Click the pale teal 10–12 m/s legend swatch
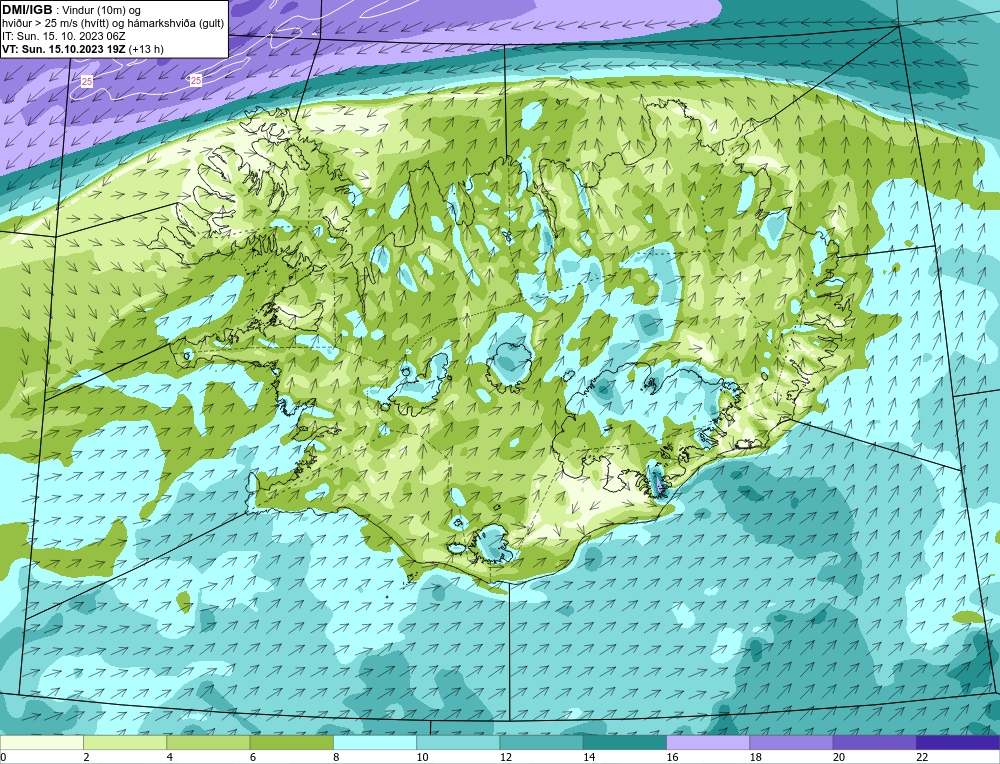Viewport: 1000px width, 764px height. pyautogui.click(x=458, y=743)
